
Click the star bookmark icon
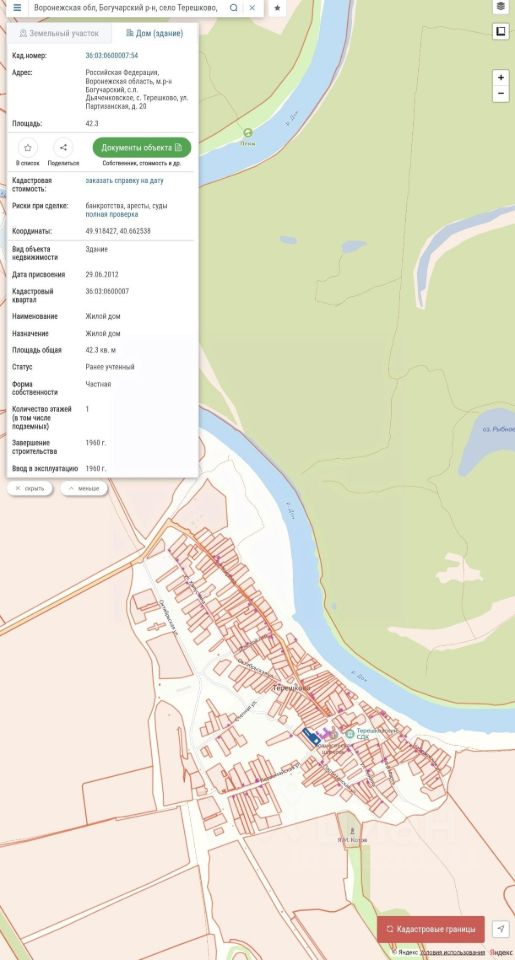(x=277, y=8)
